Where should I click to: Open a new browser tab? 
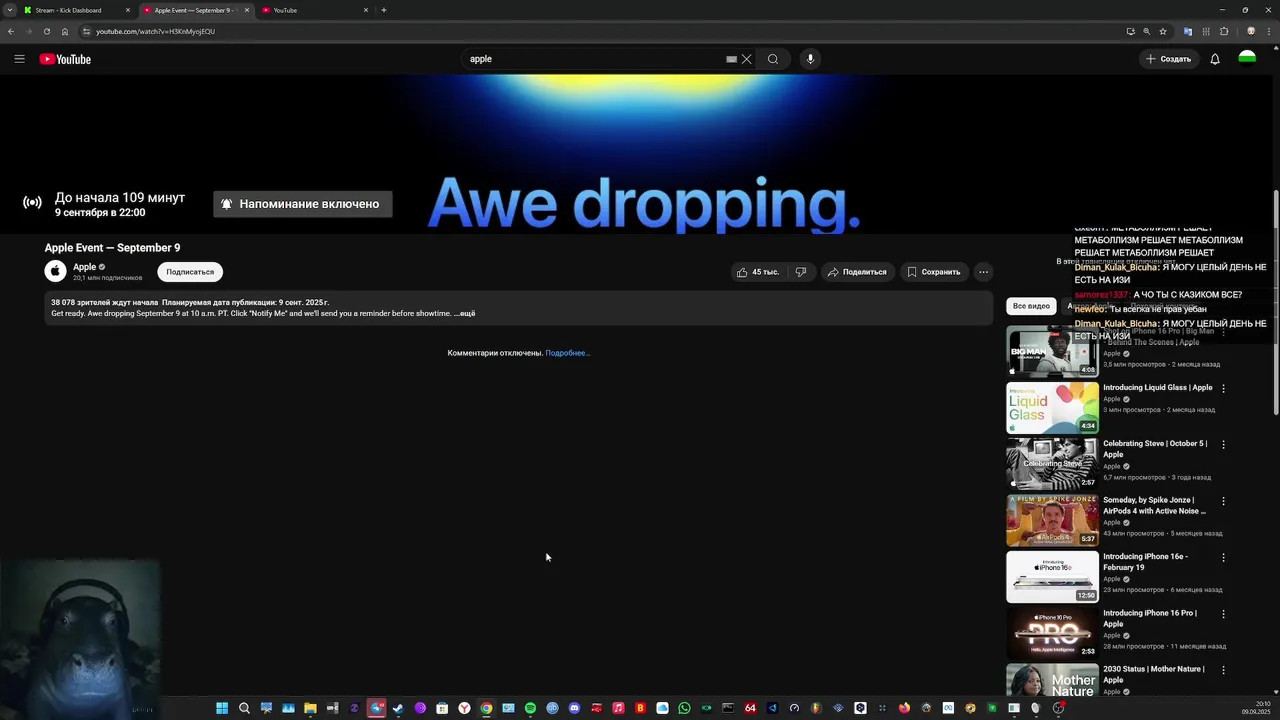point(384,10)
